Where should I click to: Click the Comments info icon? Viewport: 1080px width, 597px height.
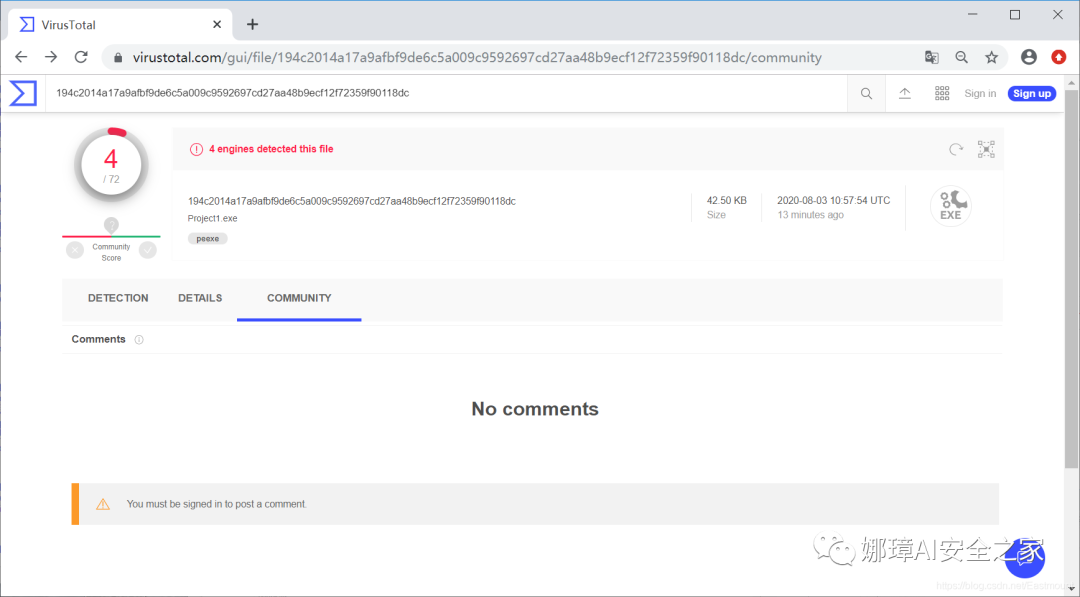click(x=139, y=339)
